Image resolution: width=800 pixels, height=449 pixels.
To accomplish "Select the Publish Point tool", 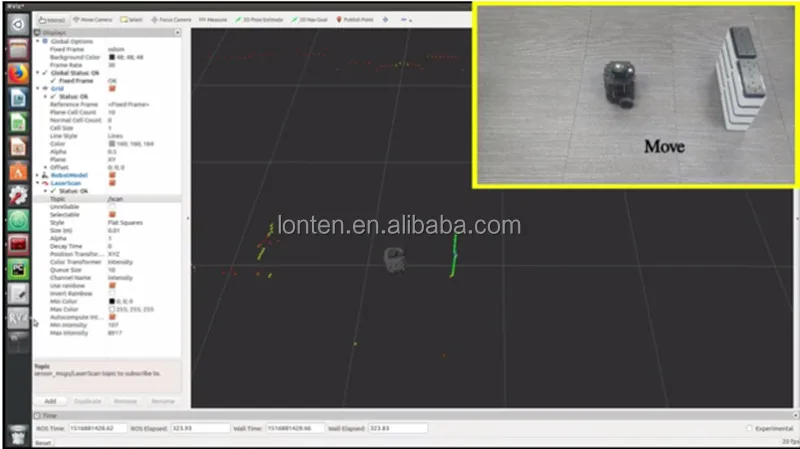I will pyautogui.click(x=355, y=19).
